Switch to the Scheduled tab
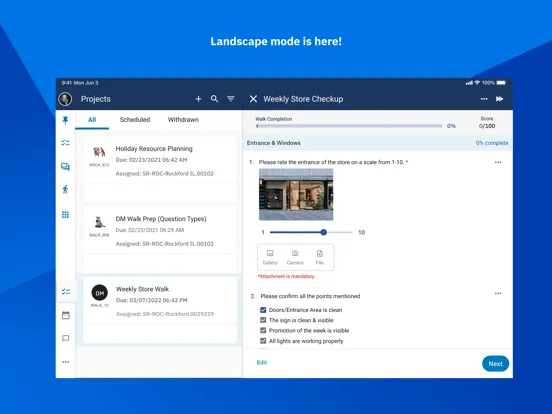The image size is (552, 414). [135, 120]
